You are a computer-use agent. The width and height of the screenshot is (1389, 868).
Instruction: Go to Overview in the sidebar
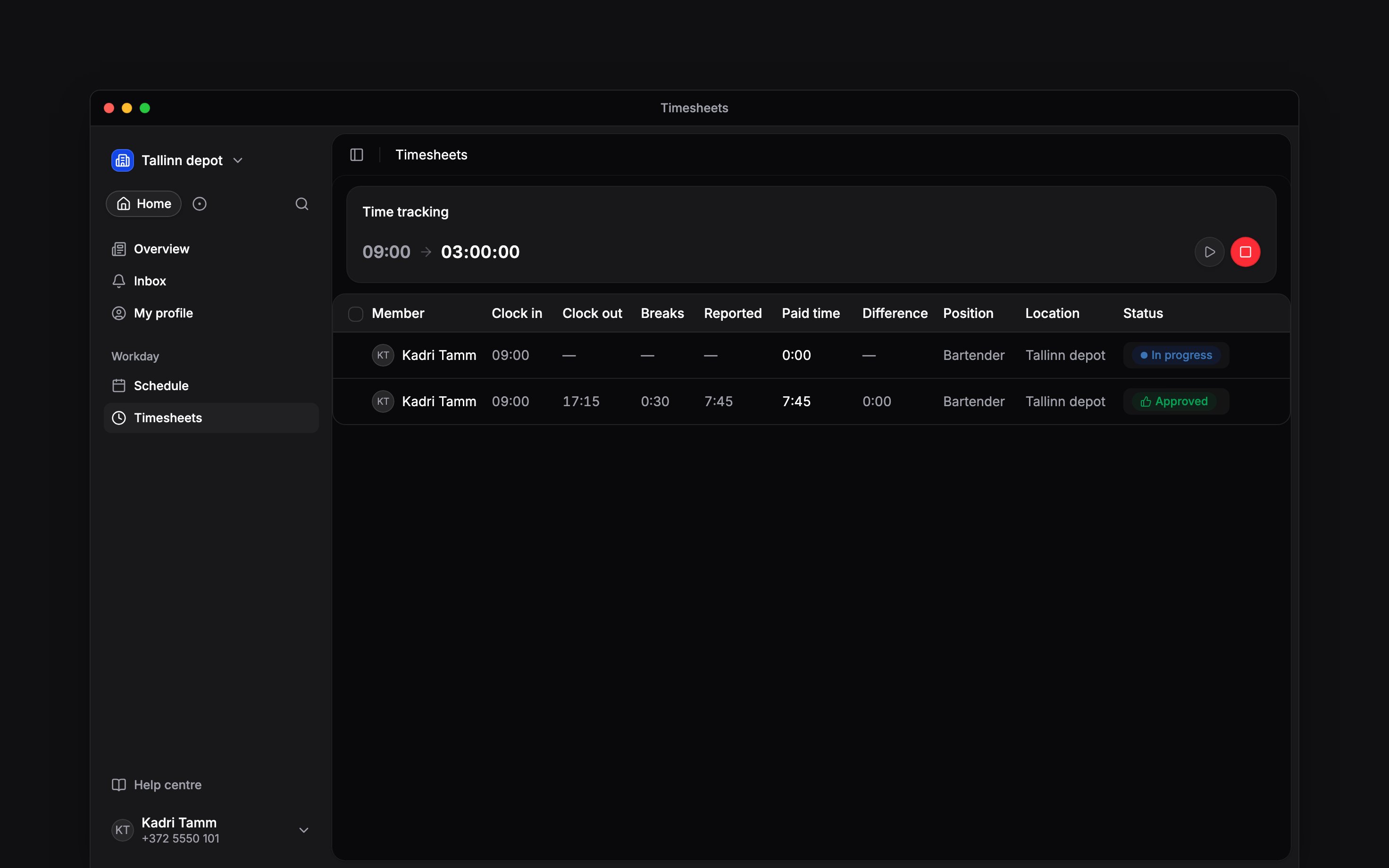click(210, 249)
